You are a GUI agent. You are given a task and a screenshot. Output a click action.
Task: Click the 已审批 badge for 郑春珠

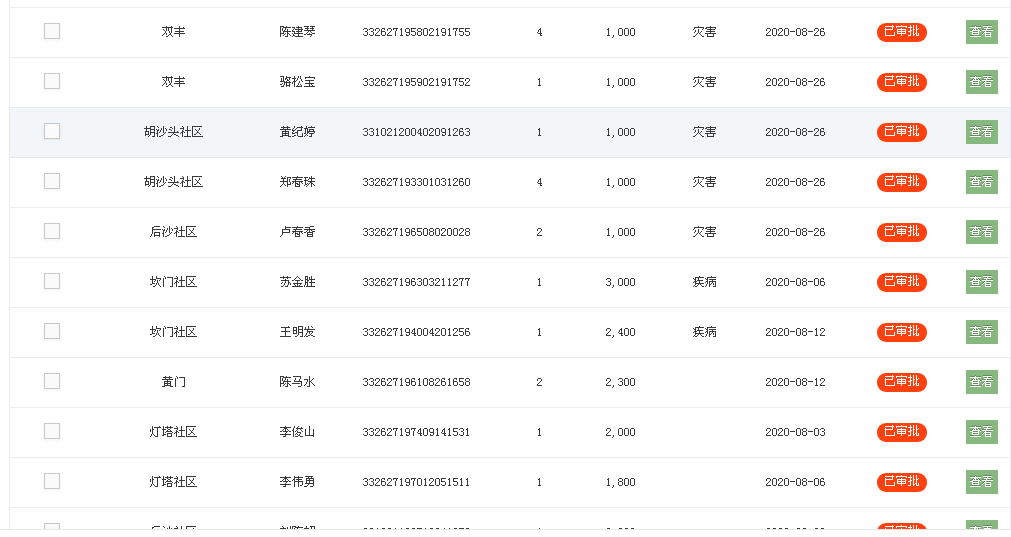pos(901,182)
